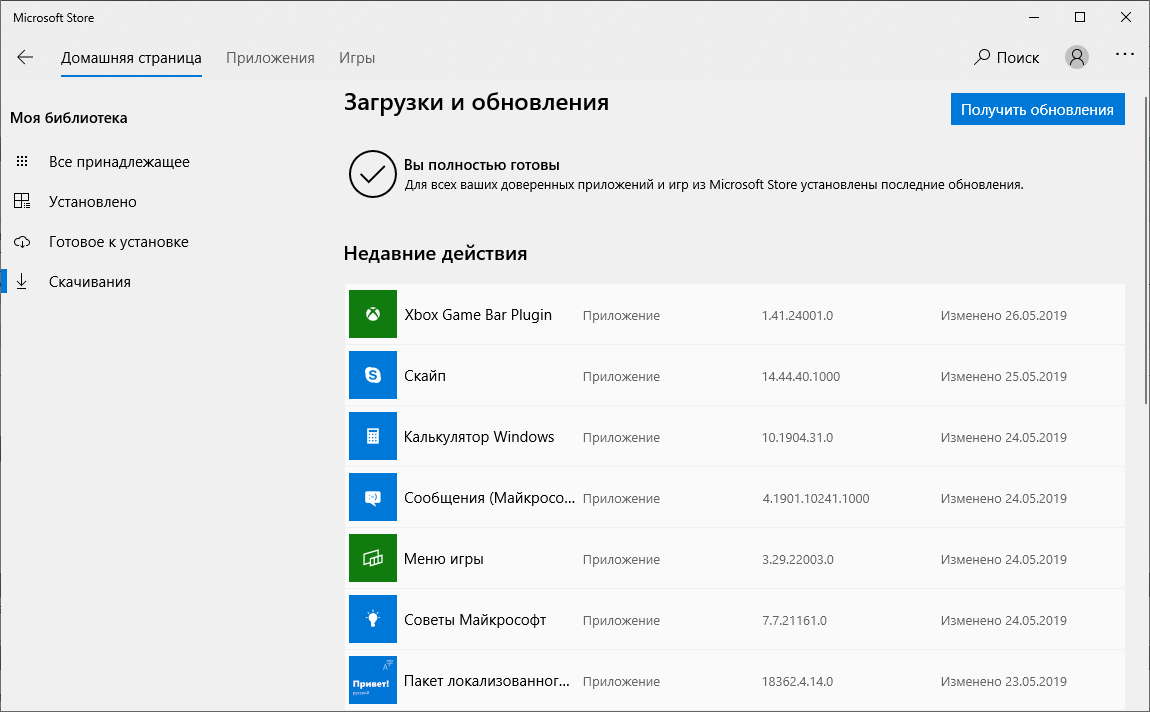This screenshot has height=712, width=1150.
Task: Go back with the back arrow
Action: click(x=25, y=57)
